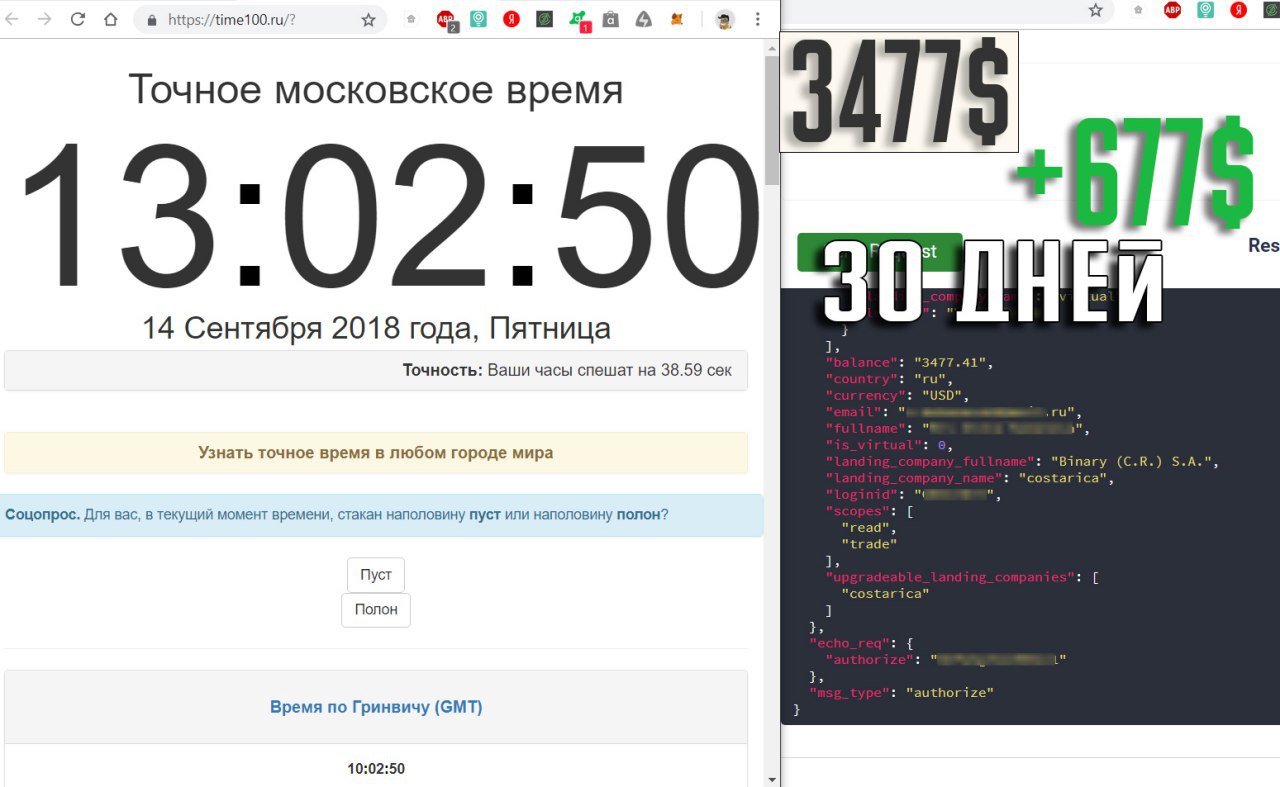Click the time100 page scrollbar thumb

(772, 120)
